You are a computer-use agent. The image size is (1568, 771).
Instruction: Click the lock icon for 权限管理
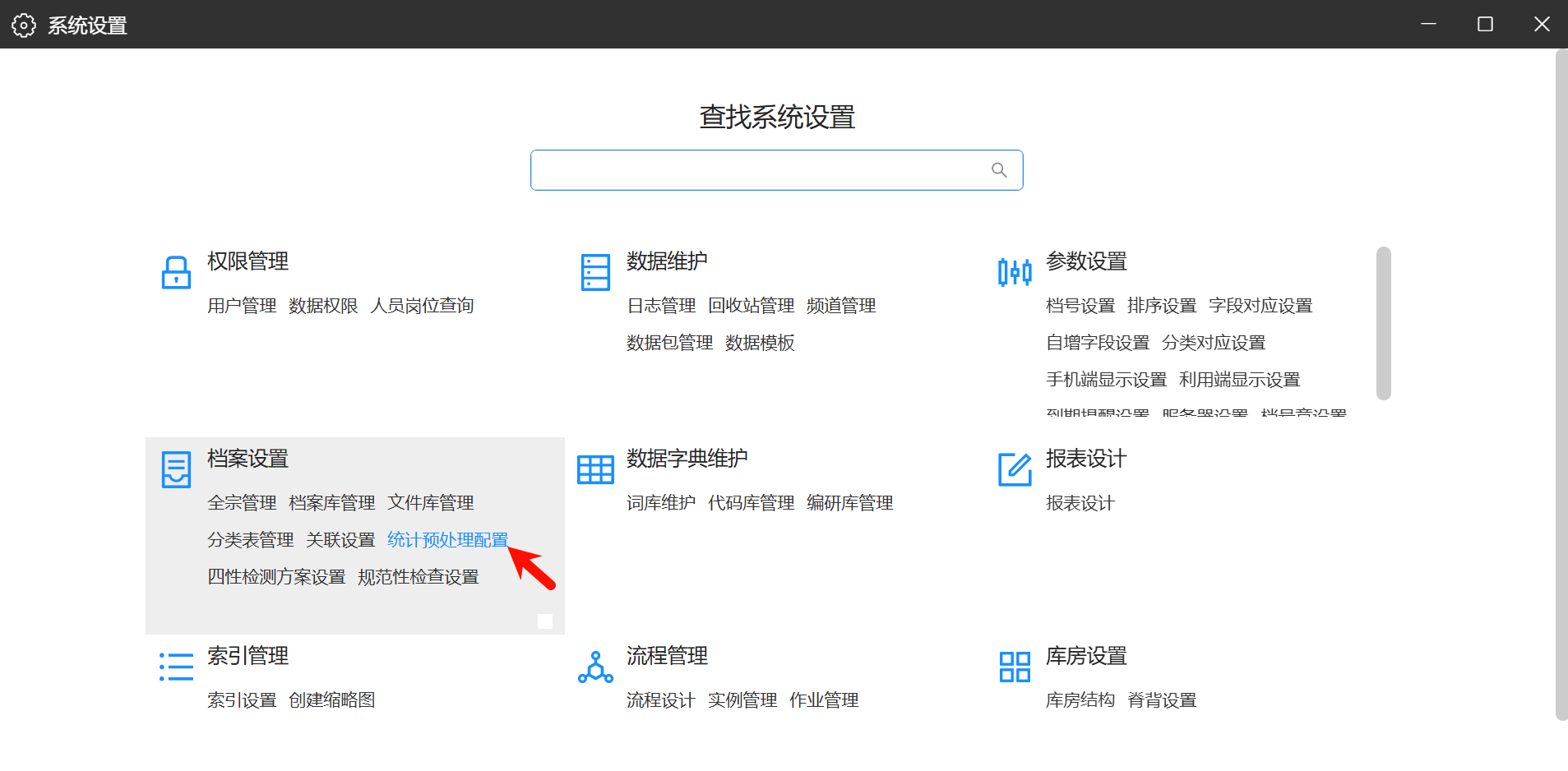click(x=176, y=272)
